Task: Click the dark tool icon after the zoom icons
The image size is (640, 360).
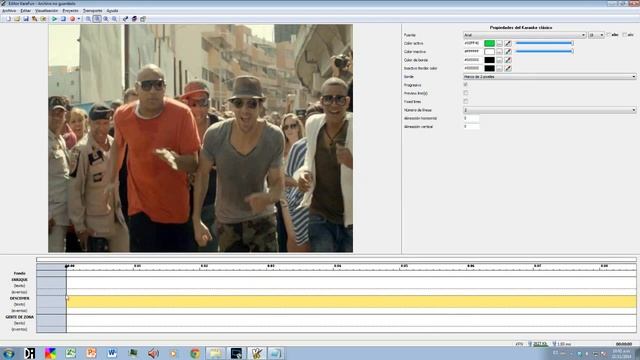Action: 125,19
